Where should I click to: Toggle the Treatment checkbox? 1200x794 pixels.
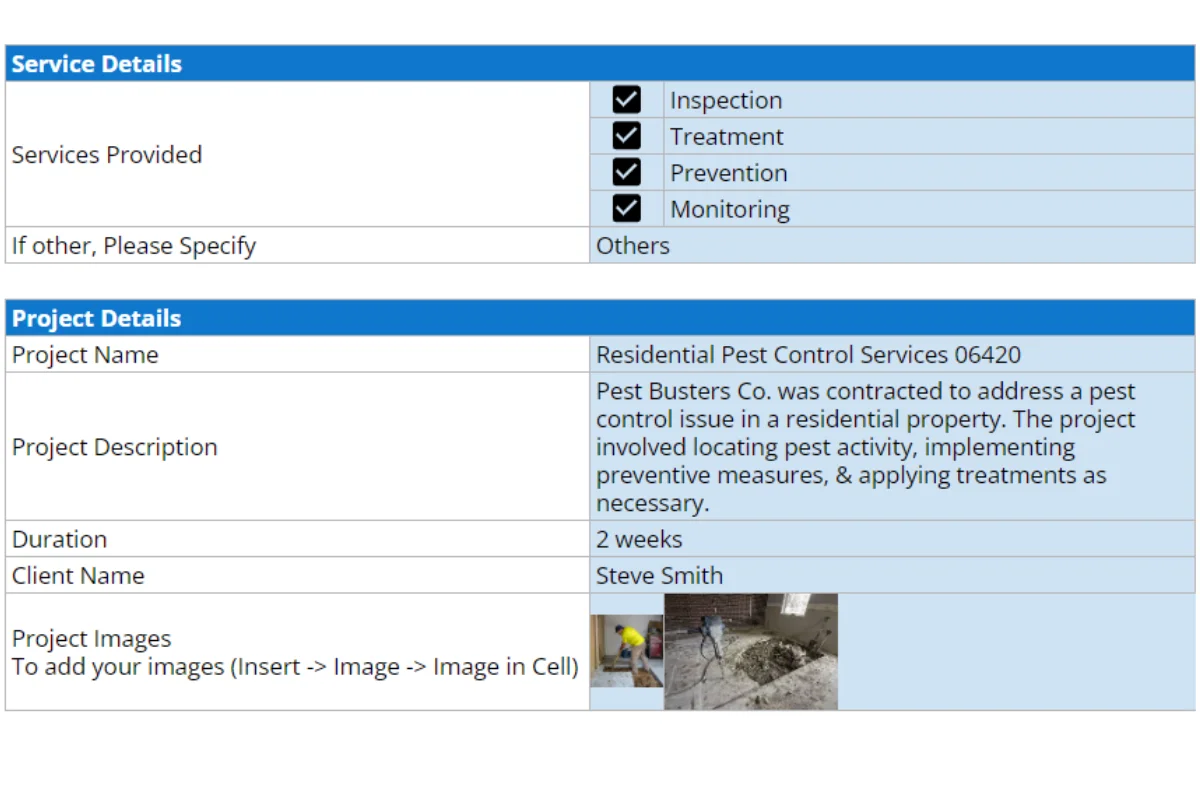coord(626,136)
